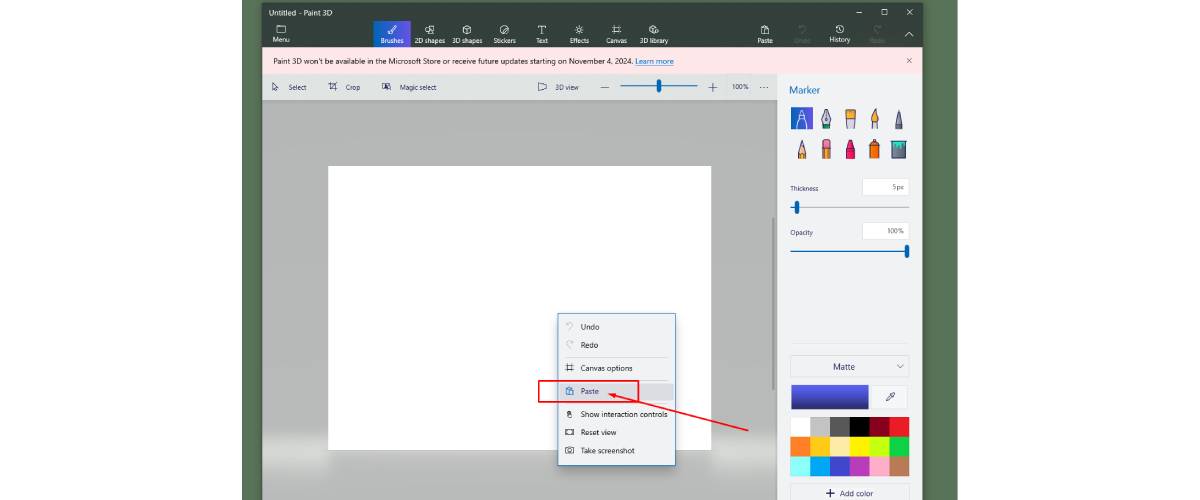Open the Effects panel
This screenshot has width=1200, height=500.
[x=579, y=34]
